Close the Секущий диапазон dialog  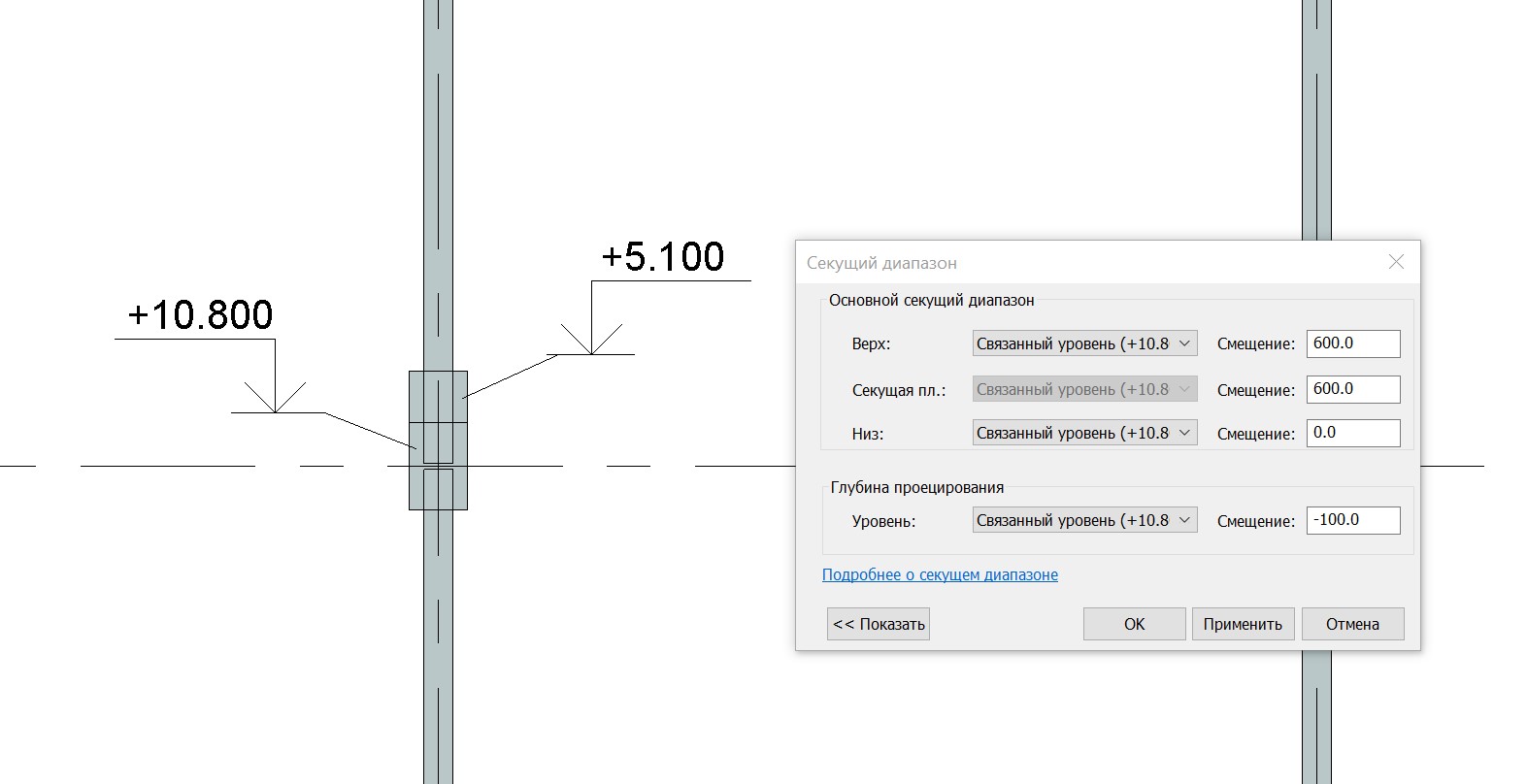pyautogui.click(x=1396, y=262)
